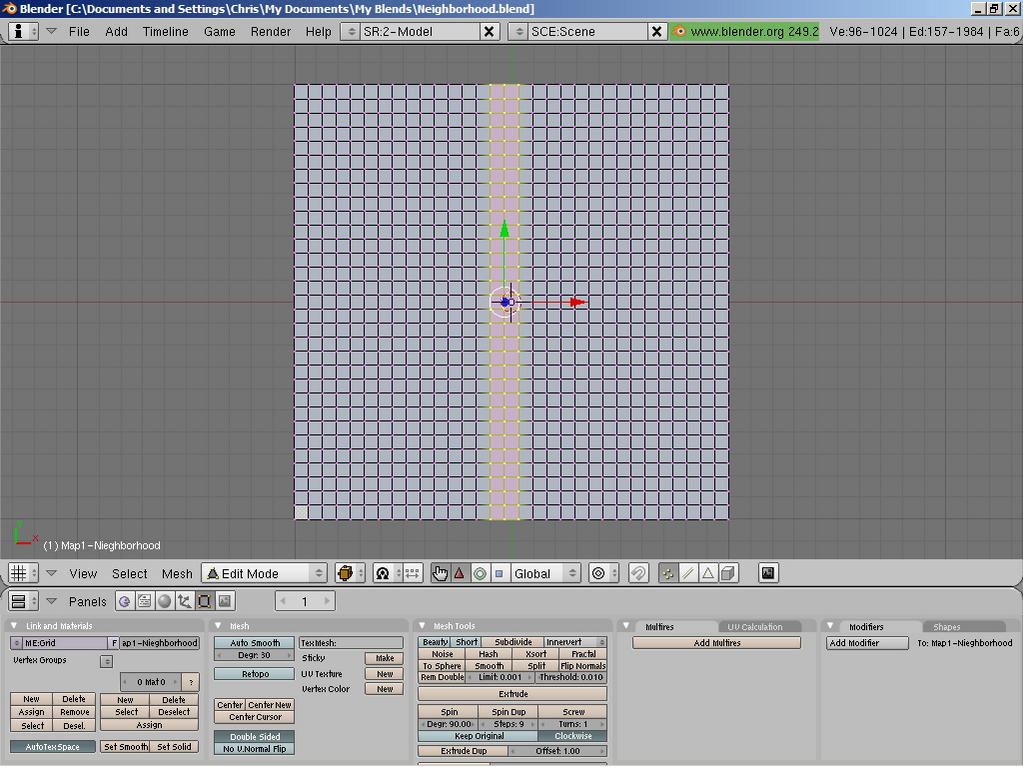Toggle Double Sided option
Screen dimensions: 1023x767
254,736
